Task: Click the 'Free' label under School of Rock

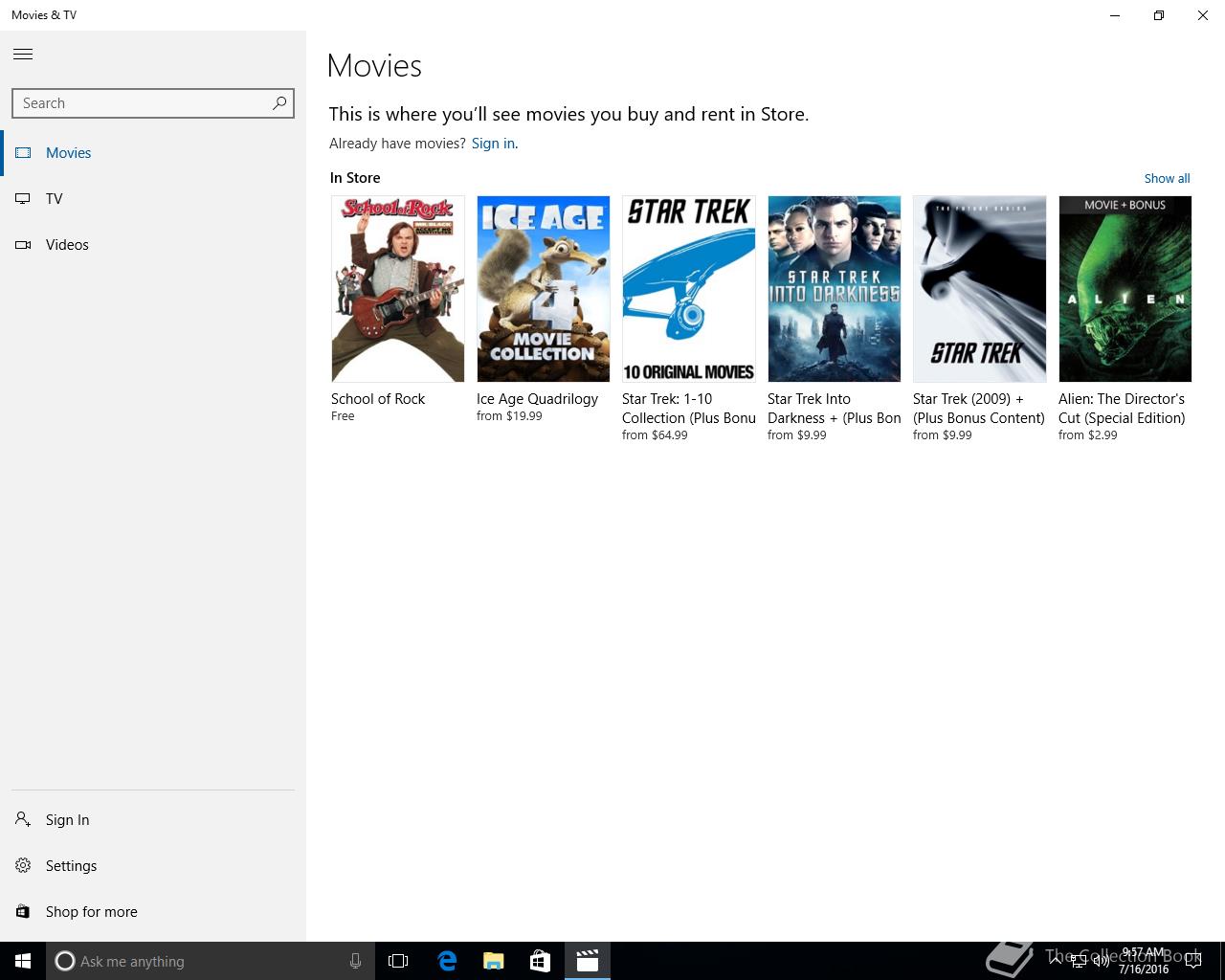Action: 343,416
